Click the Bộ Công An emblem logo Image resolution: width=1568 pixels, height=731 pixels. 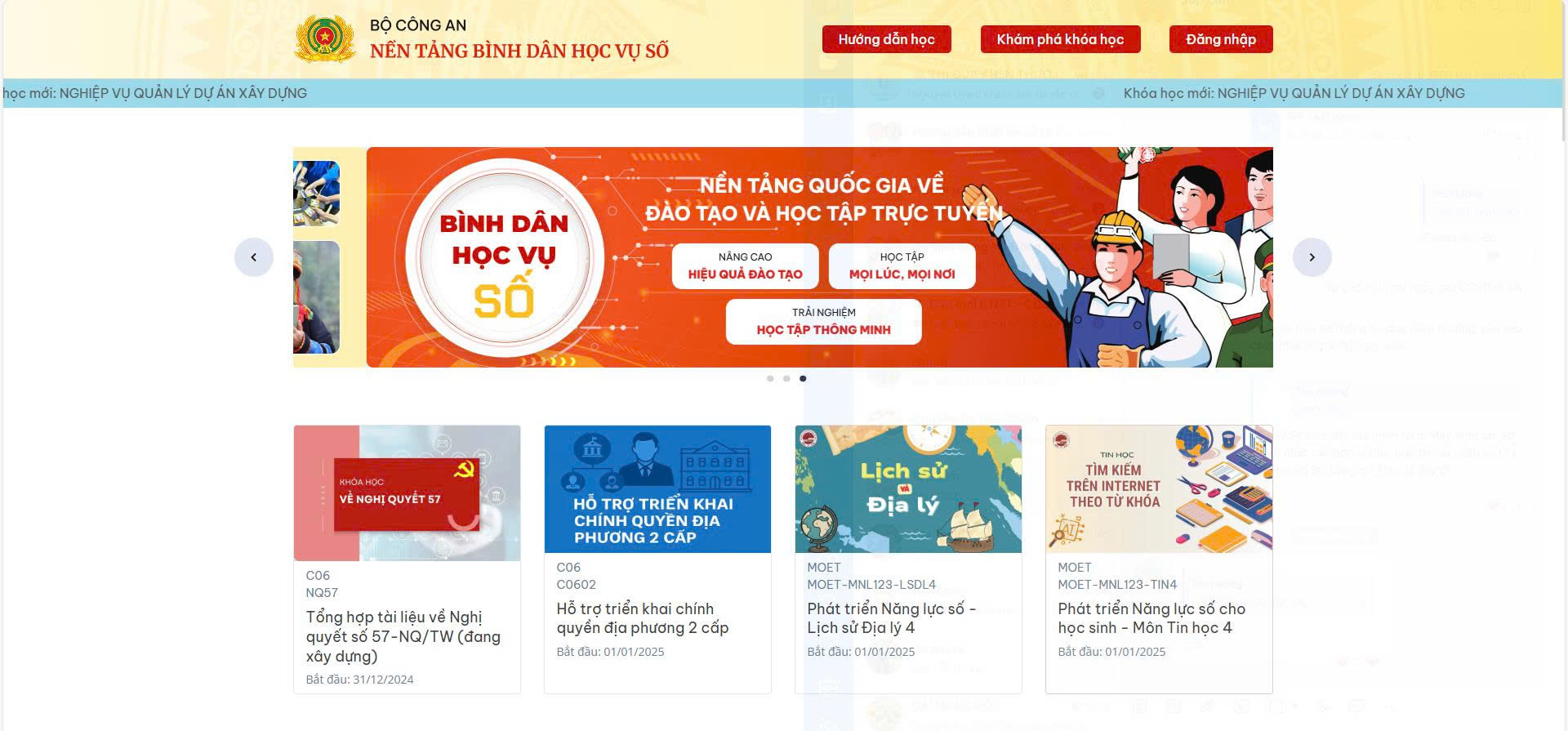click(x=325, y=38)
